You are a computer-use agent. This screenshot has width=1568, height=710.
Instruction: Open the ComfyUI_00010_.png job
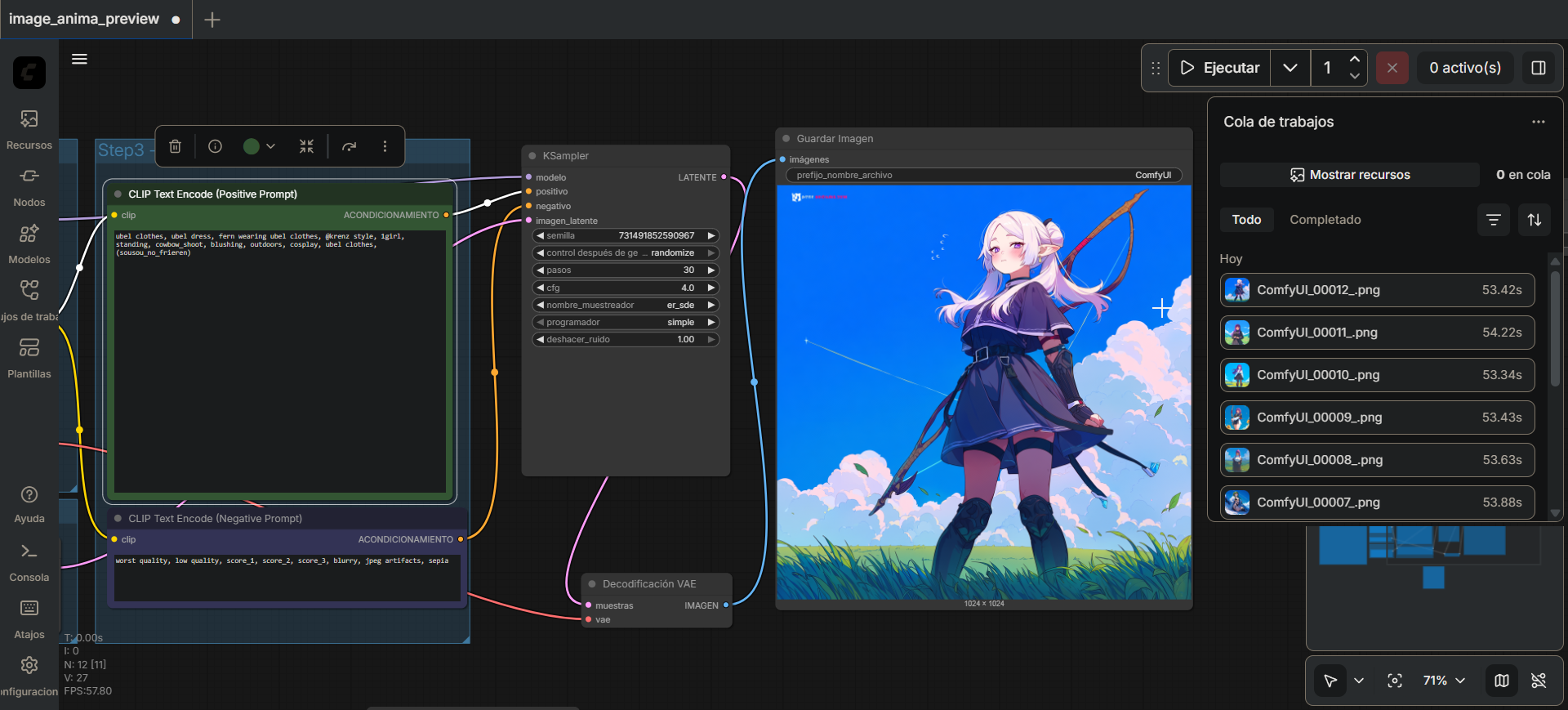[x=1377, y=375]
